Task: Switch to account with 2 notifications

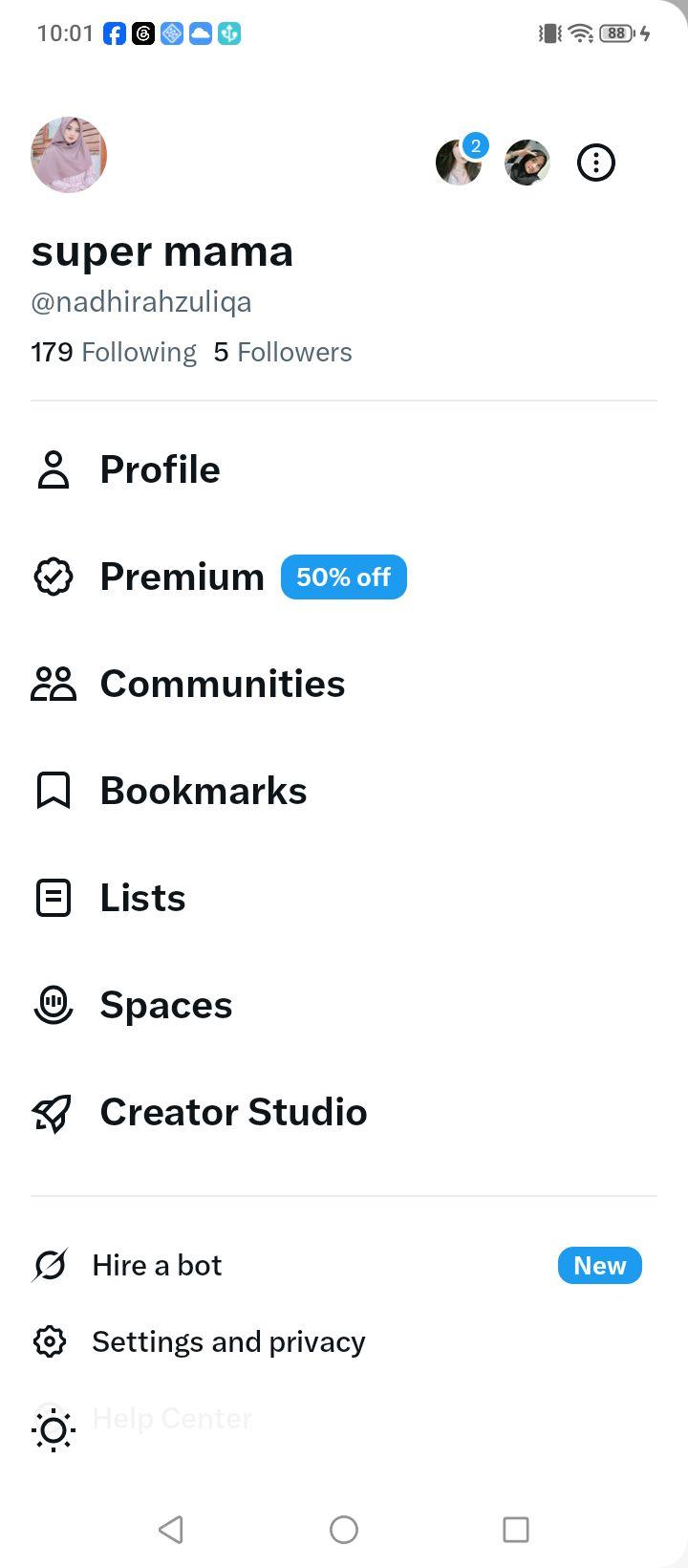Action: click(x=459, y=163)
